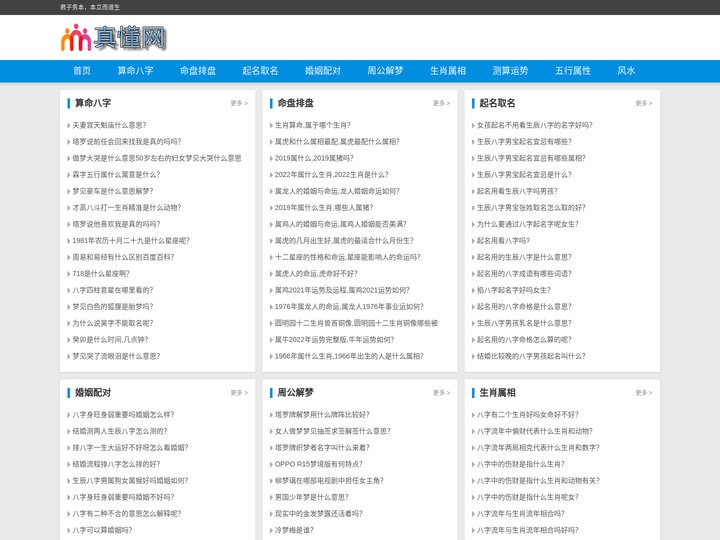Open article 女孩起名不用看生辰八字的名字好吗?
The height and width of the screenshot is (540, 720).
[x=535, y=125]
